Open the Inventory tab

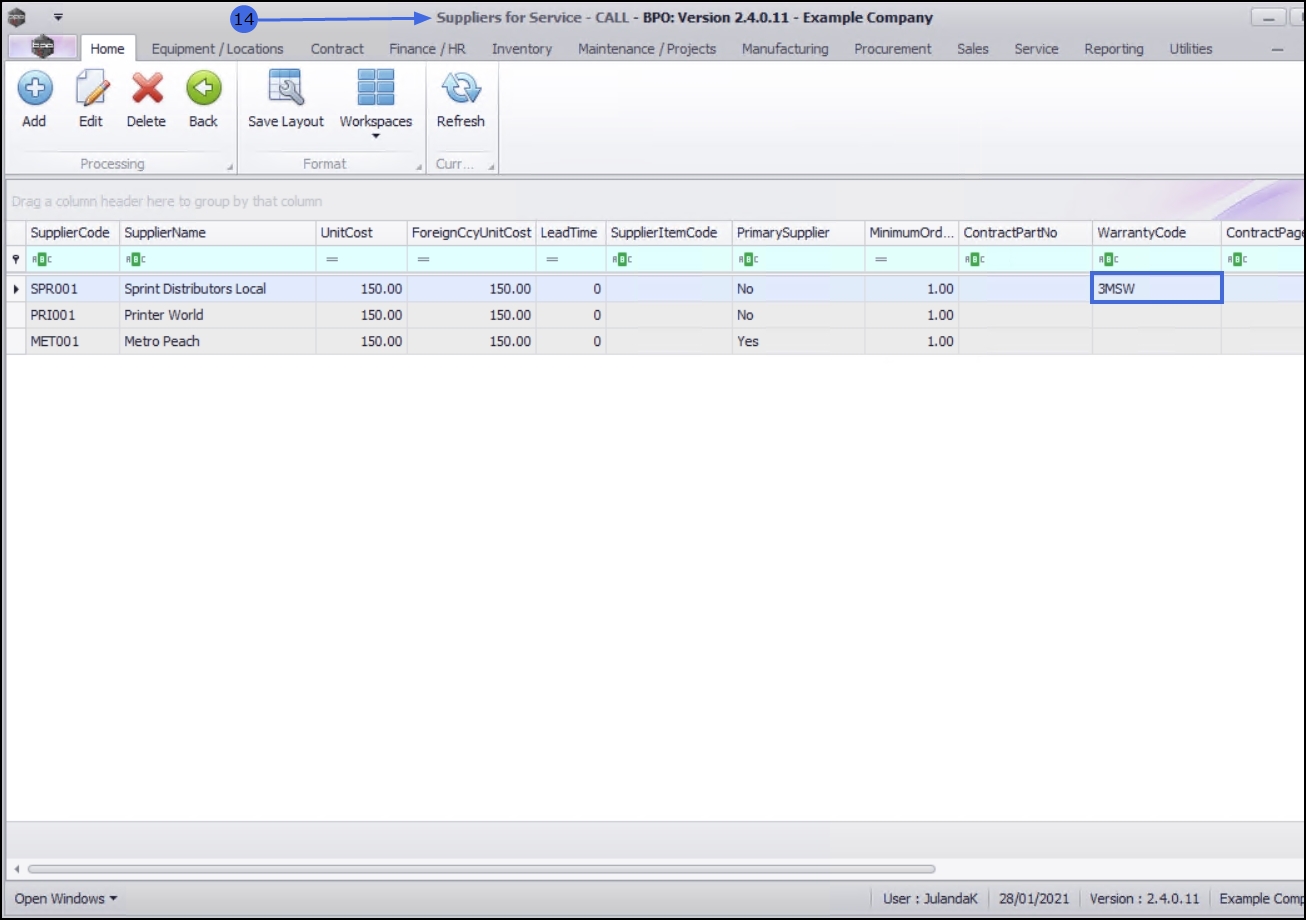522,48
